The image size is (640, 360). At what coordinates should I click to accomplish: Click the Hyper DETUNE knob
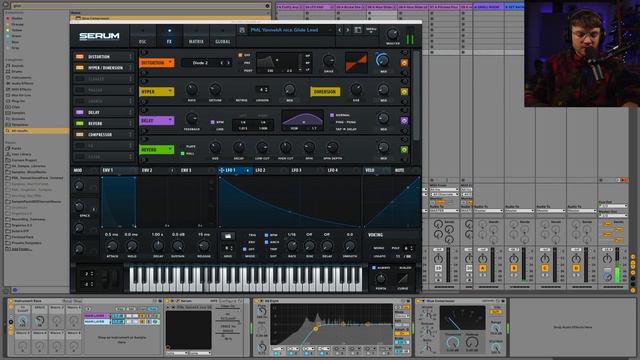[x=215, y=89]
